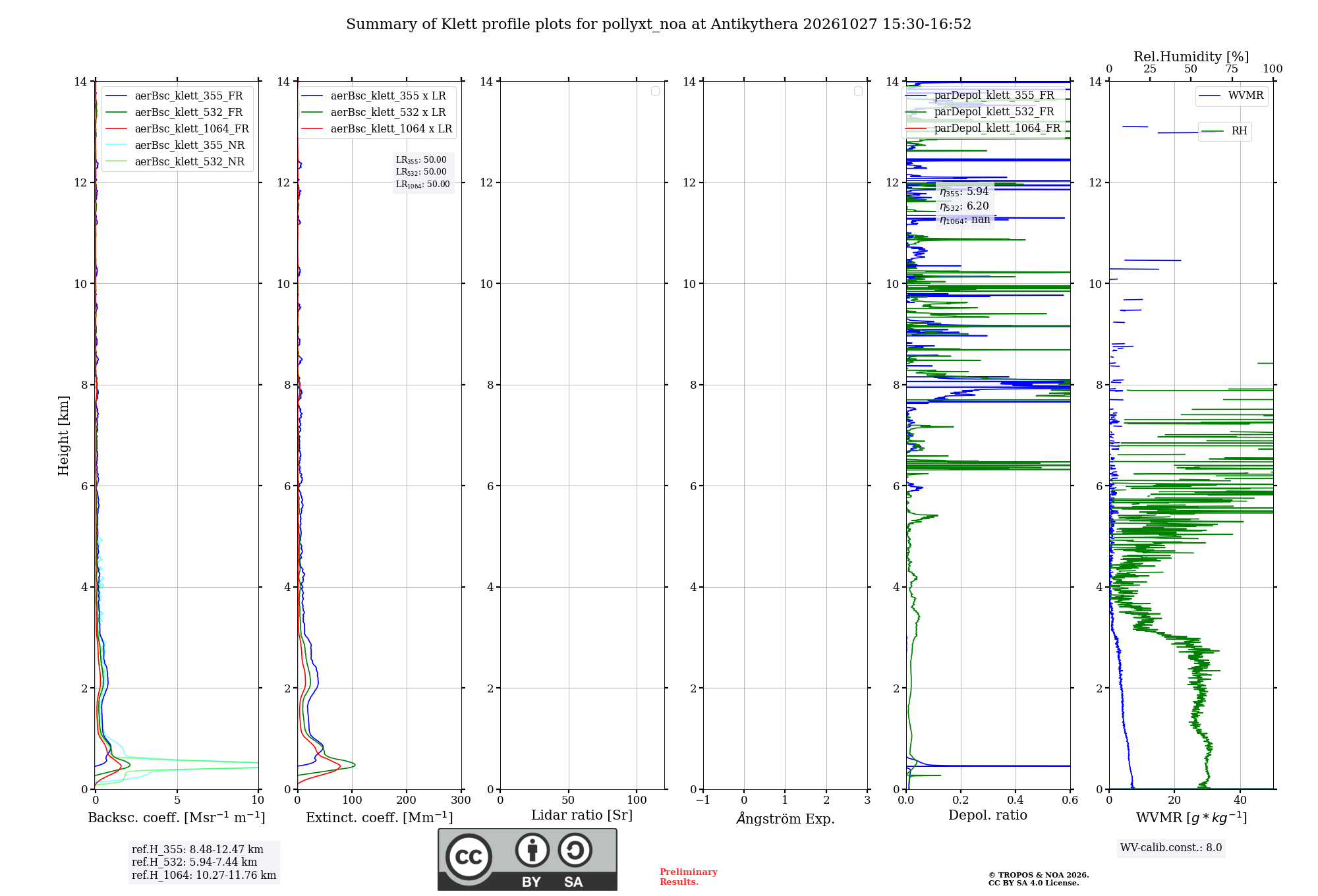The height and width of the screenshot is (896, 1318).
Task: Click the η1064: nan annotation
Action: 965,220
